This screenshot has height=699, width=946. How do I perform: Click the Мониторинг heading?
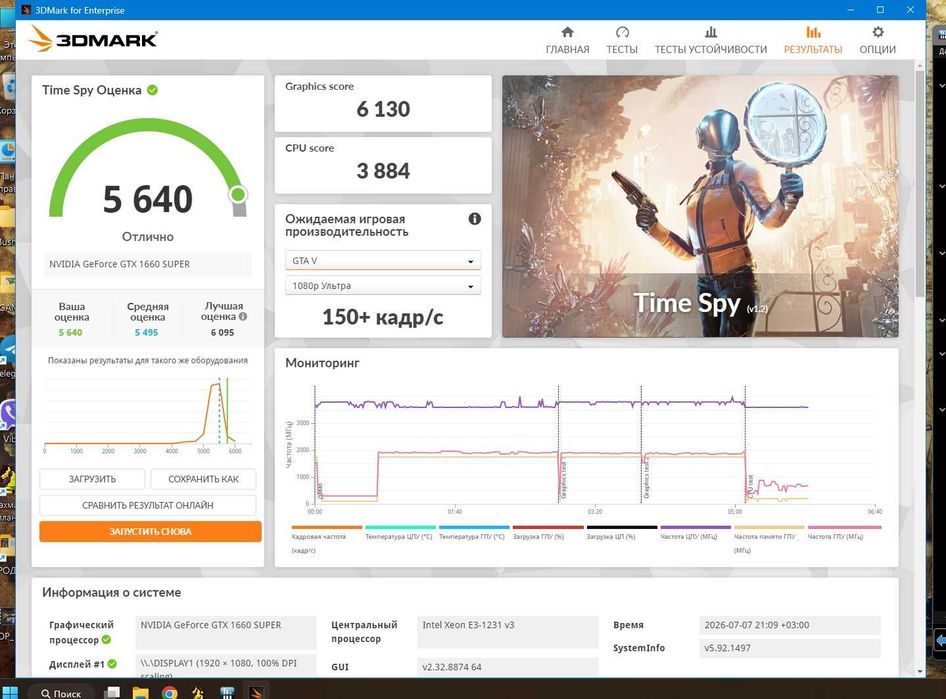pyautogui.click(x=322, y=363)
